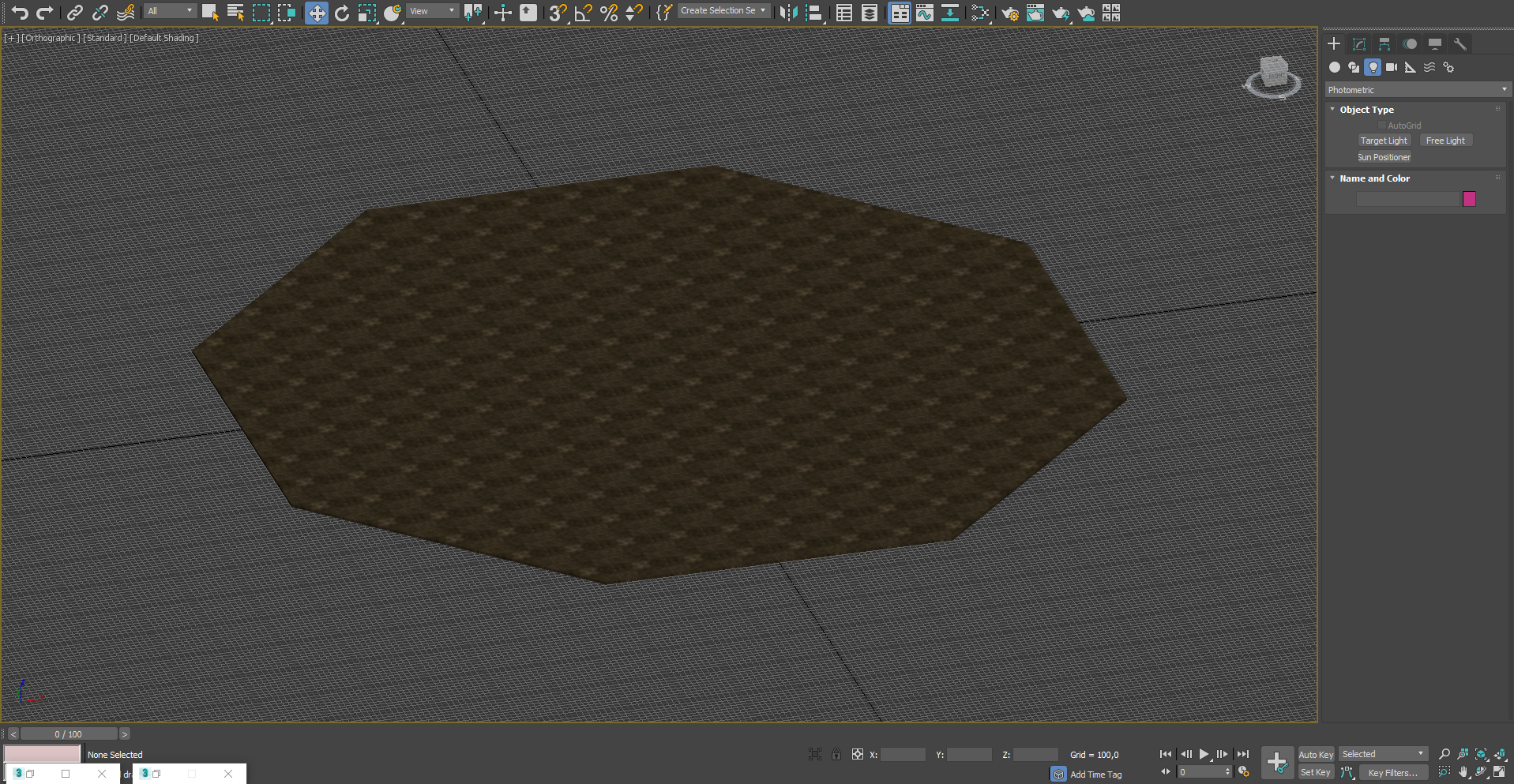Select the Rotate tool in toolbar
The width and height of the screenshot is (1514, 784).
pos(342,13)
